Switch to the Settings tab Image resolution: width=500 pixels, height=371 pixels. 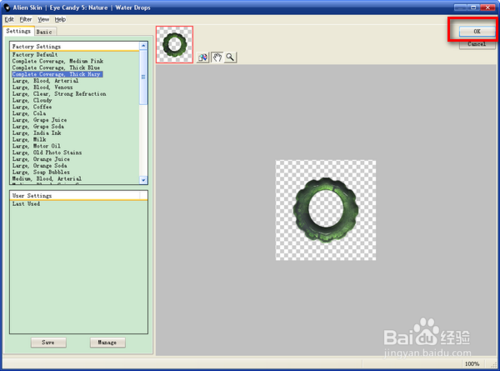point(18,31)
